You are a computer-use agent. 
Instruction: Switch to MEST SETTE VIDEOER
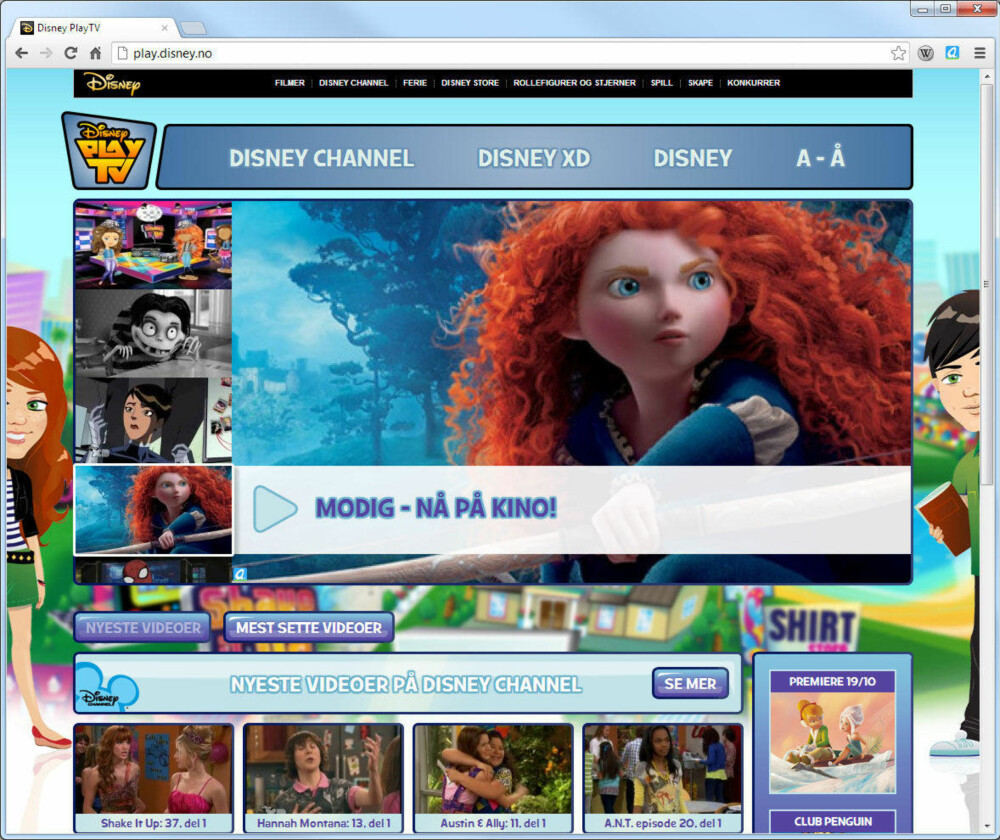point(309,628)
